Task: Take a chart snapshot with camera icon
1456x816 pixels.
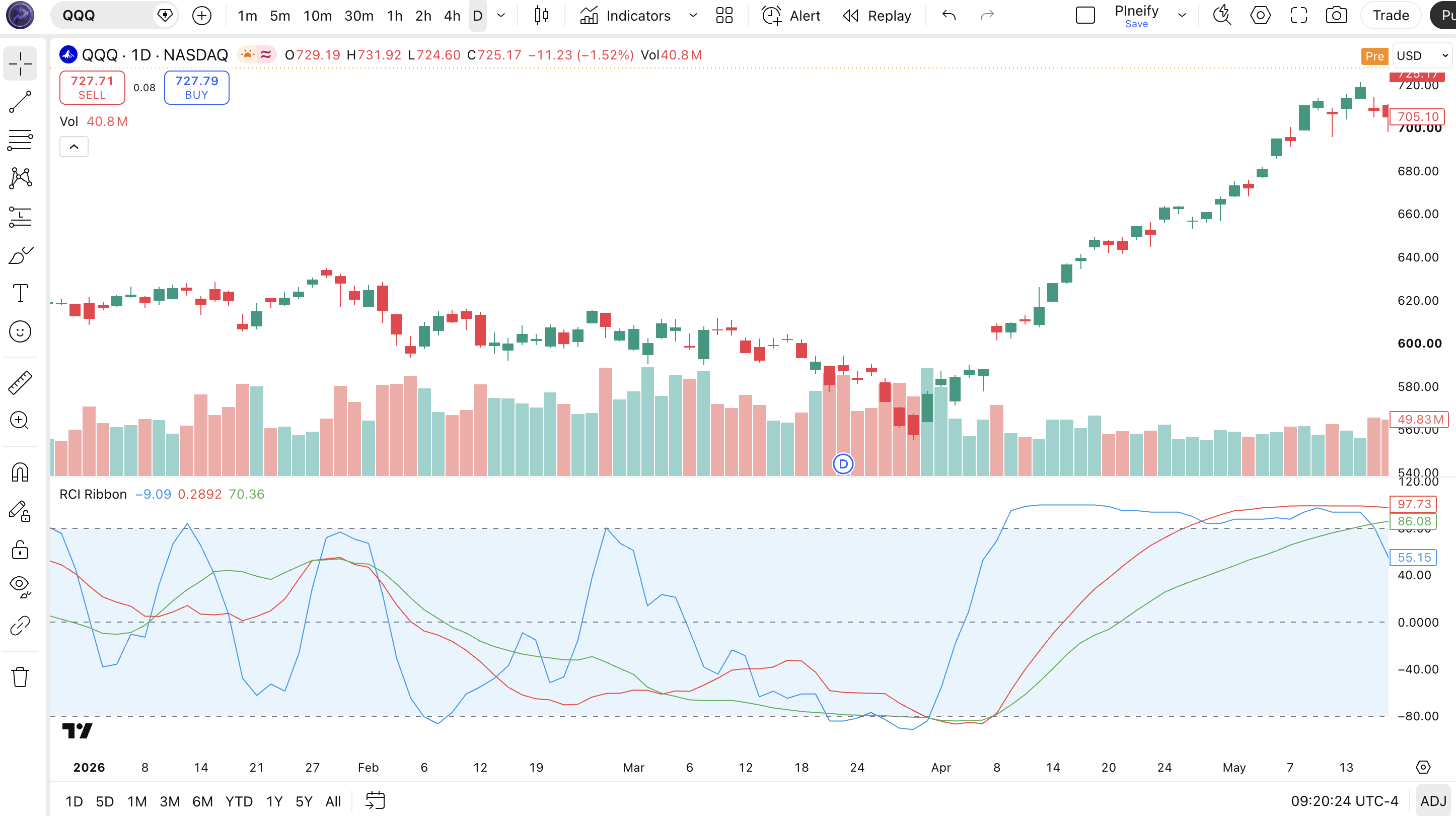Action: pos(1336,15)
